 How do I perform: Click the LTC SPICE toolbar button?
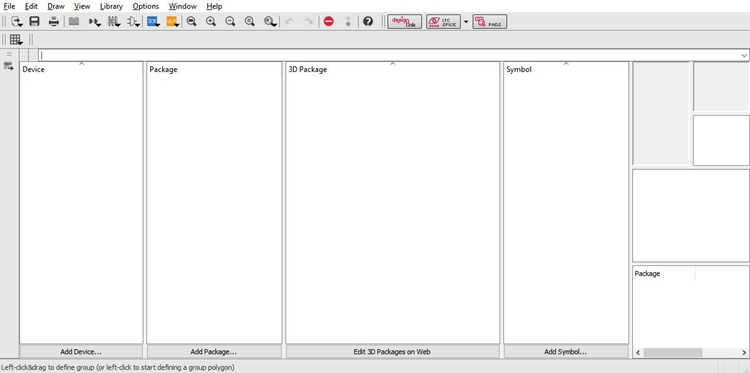(x=443, y=22)
